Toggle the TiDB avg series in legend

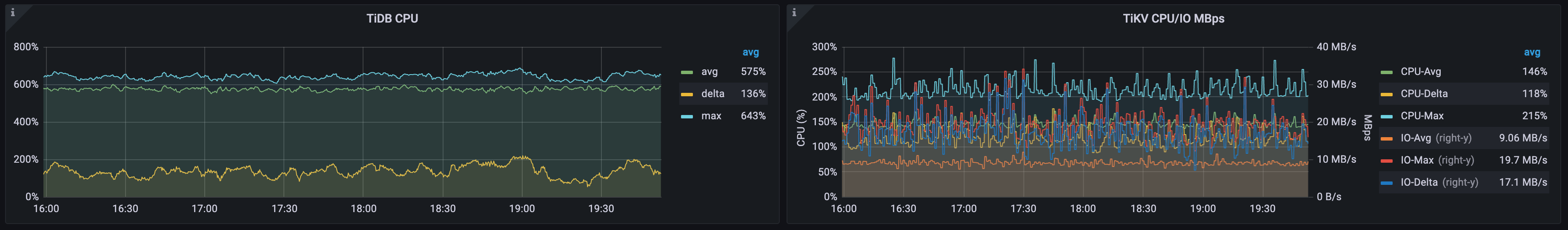tap(709, 72)
